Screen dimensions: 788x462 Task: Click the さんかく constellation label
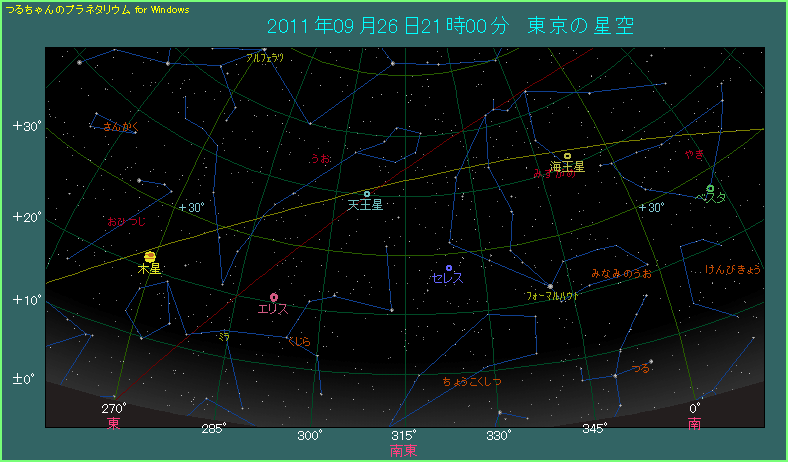120,127
